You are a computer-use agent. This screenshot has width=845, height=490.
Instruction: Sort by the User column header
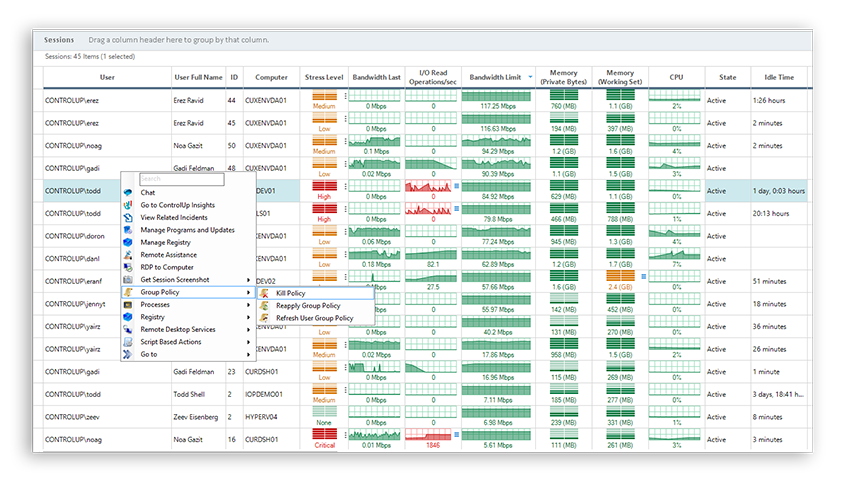tap(107, 77)
